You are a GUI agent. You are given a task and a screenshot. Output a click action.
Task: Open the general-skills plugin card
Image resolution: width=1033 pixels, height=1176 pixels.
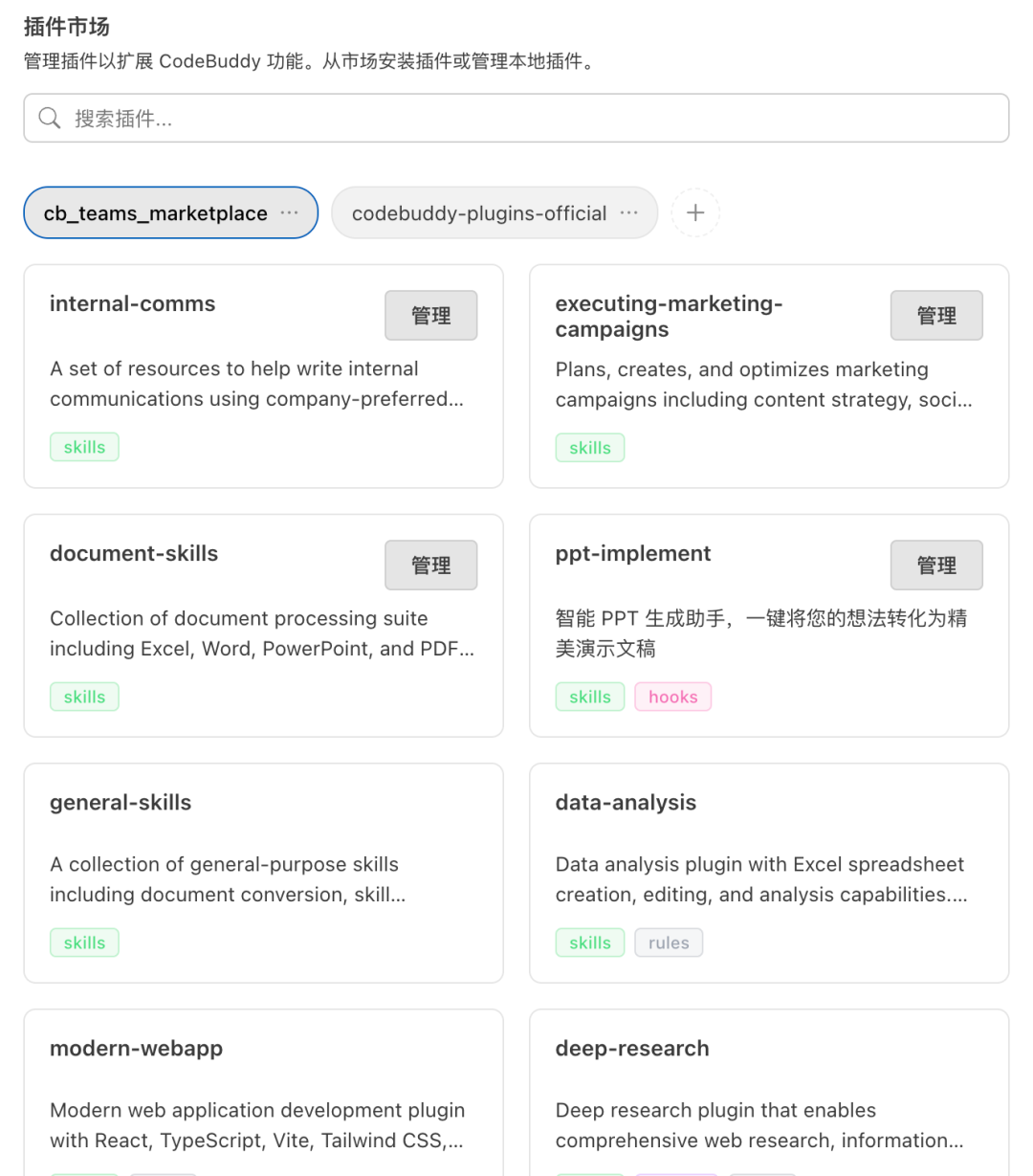(264, 873)
